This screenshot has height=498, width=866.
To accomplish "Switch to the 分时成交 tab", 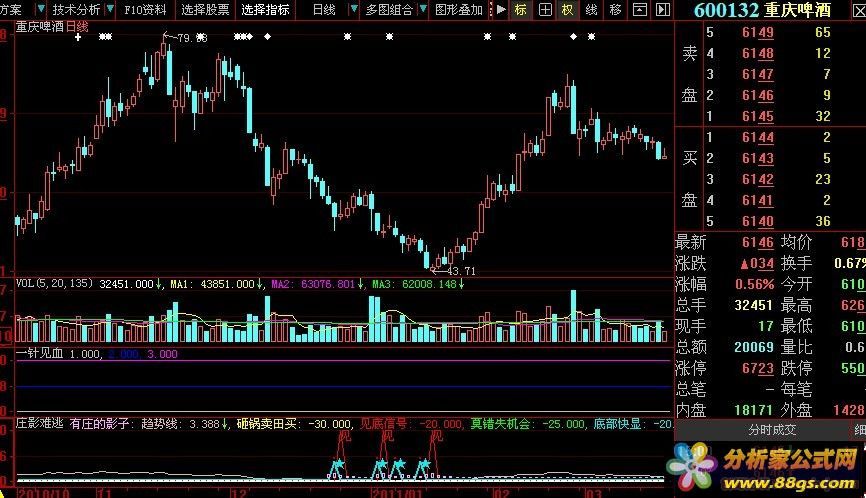I will (771, 430).
